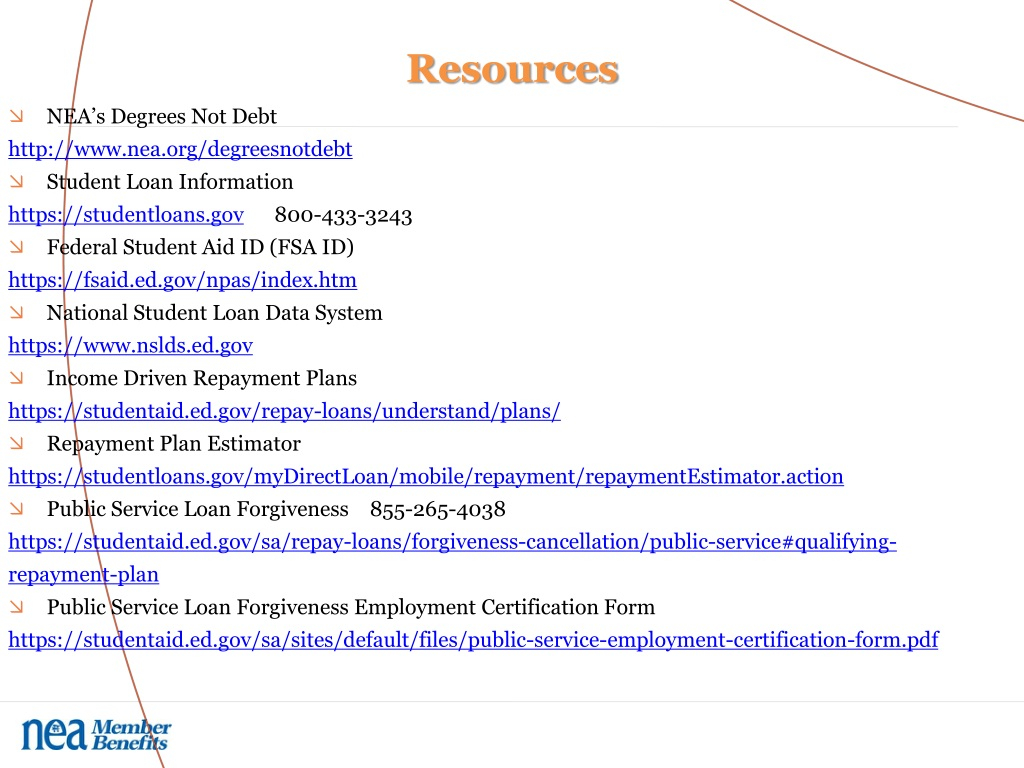Open the repaymentEstimator.action link
The width and height of the screenshot is (1024, 768).
(x=426, y=476)
